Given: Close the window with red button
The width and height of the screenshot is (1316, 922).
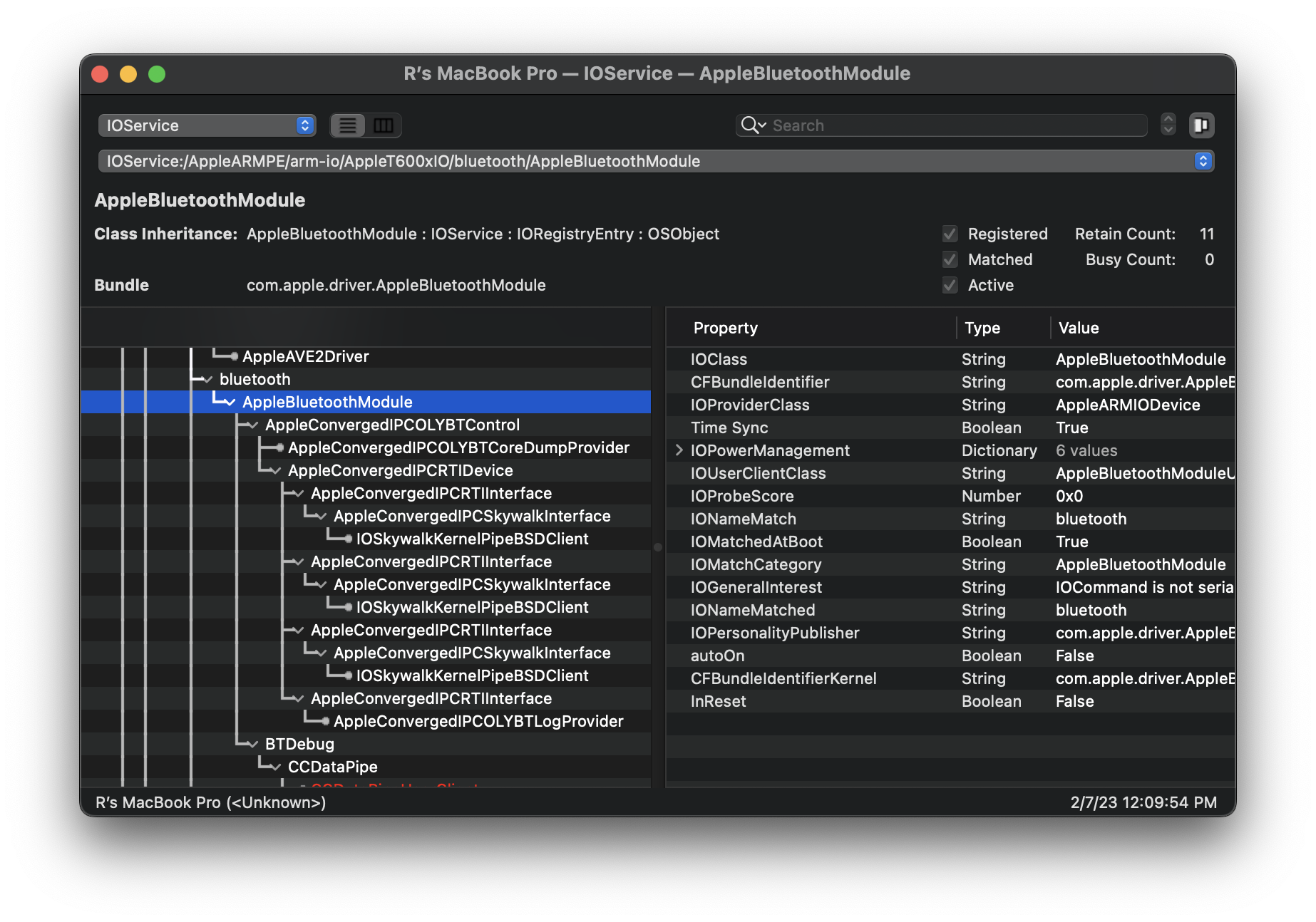Looking at the screenshot, I should pyautogui.click(x=100, y=73).
